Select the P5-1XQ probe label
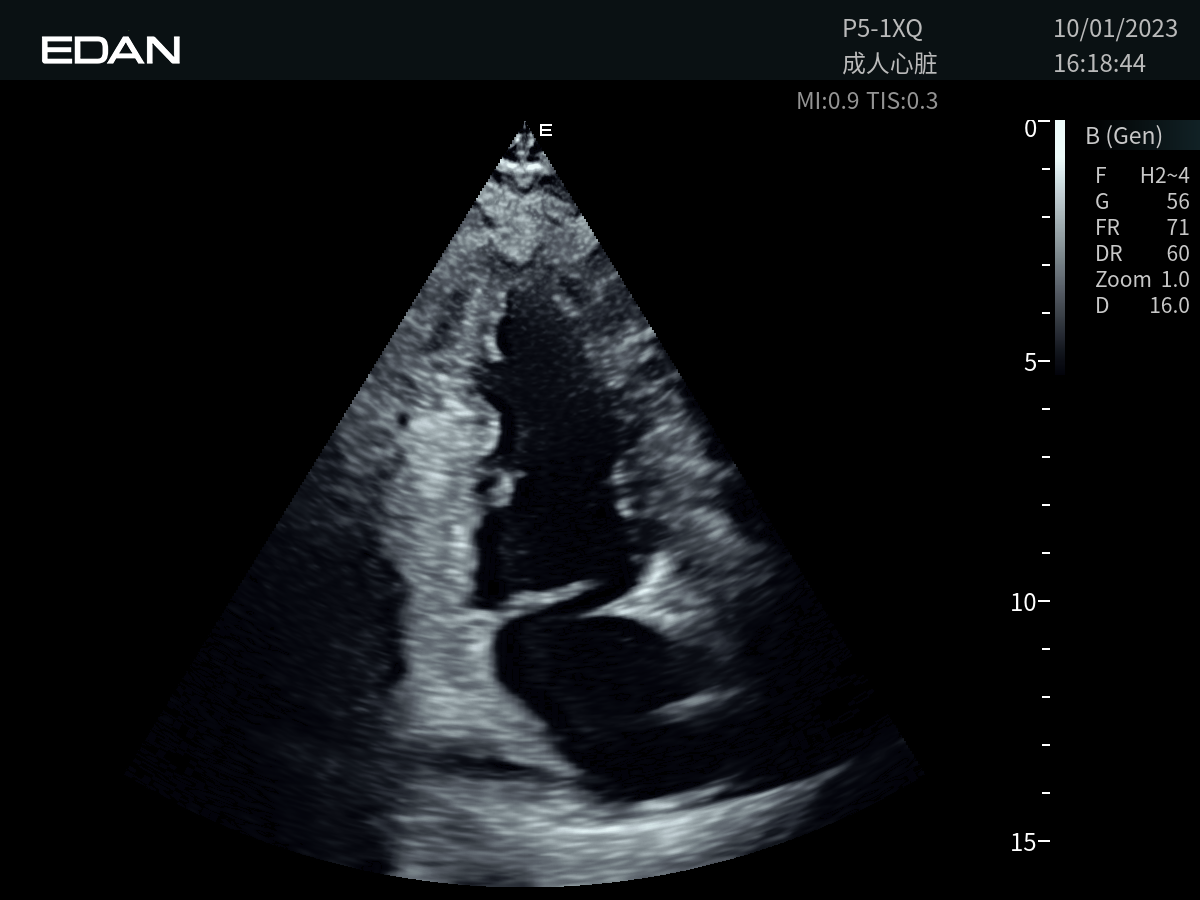Viewport: 1200px width, 900px height. pyautogui.click(x=882, y=28)
